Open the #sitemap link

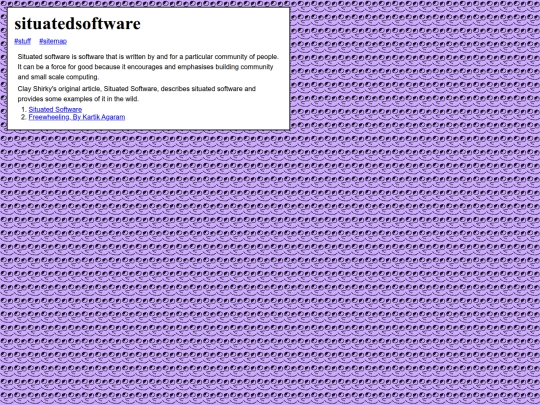click(x=53, y=41)
